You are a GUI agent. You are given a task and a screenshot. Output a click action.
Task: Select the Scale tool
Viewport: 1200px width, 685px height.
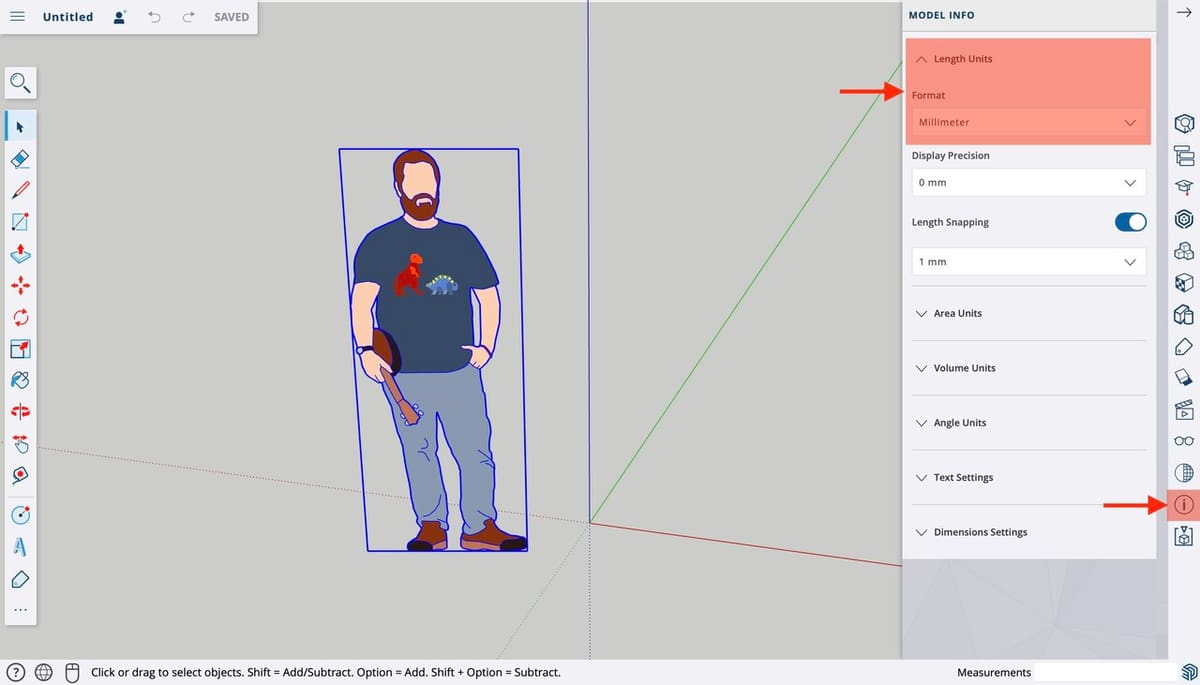coord(20,349)
